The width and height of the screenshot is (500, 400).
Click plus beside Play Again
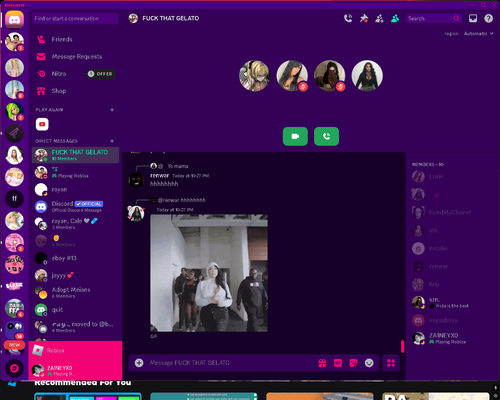coord(112,110)
